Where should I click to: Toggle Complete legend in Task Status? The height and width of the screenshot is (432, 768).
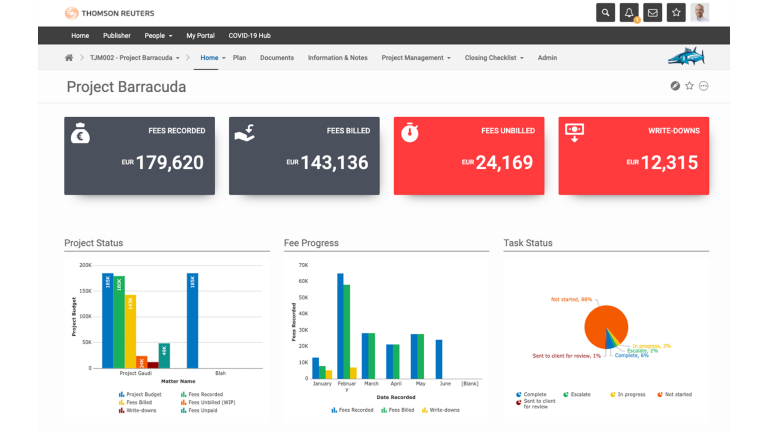pos(531,394)
